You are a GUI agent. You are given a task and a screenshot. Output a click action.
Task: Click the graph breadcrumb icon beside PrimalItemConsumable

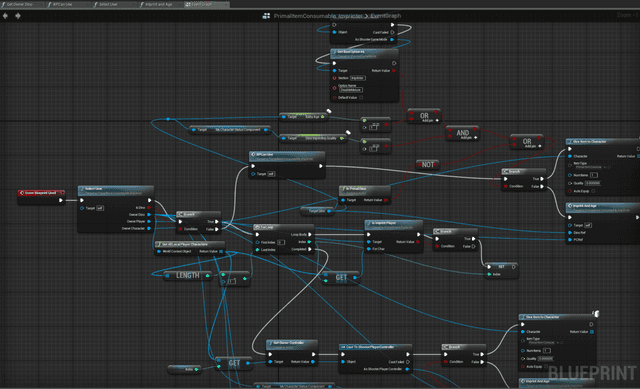click(266, 16)
